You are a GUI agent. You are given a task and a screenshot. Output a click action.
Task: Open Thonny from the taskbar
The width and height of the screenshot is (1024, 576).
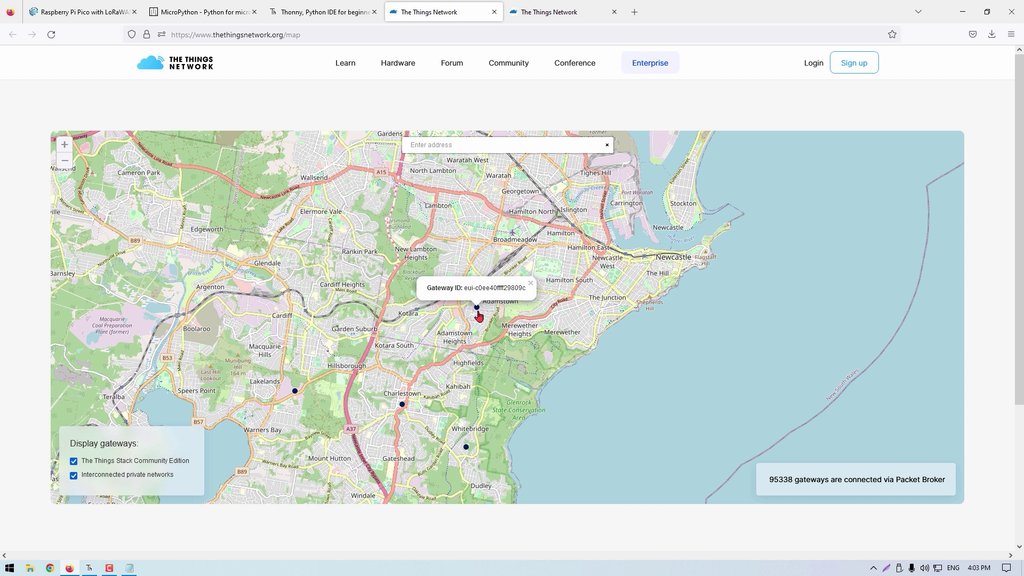click(x=89, y=568)
